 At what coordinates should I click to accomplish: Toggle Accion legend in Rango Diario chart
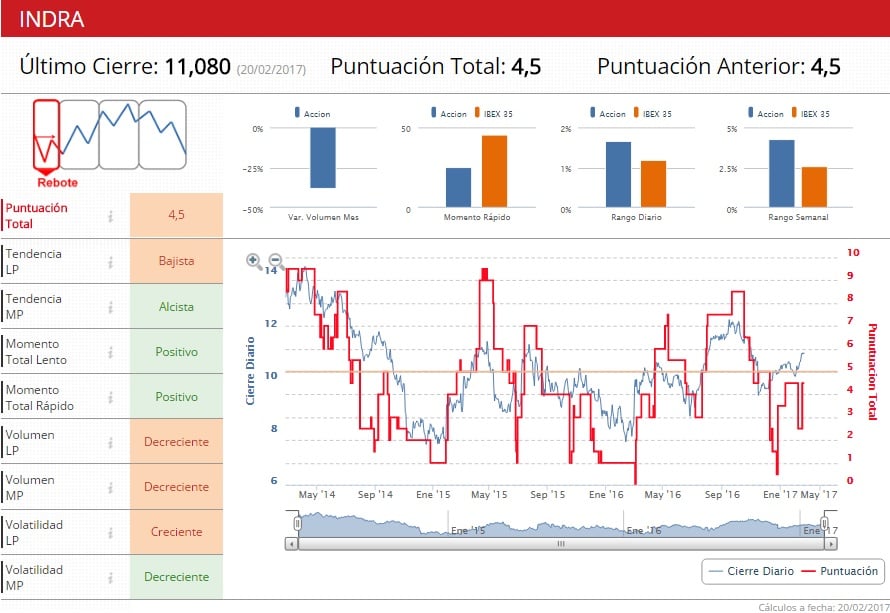(608, 114)
